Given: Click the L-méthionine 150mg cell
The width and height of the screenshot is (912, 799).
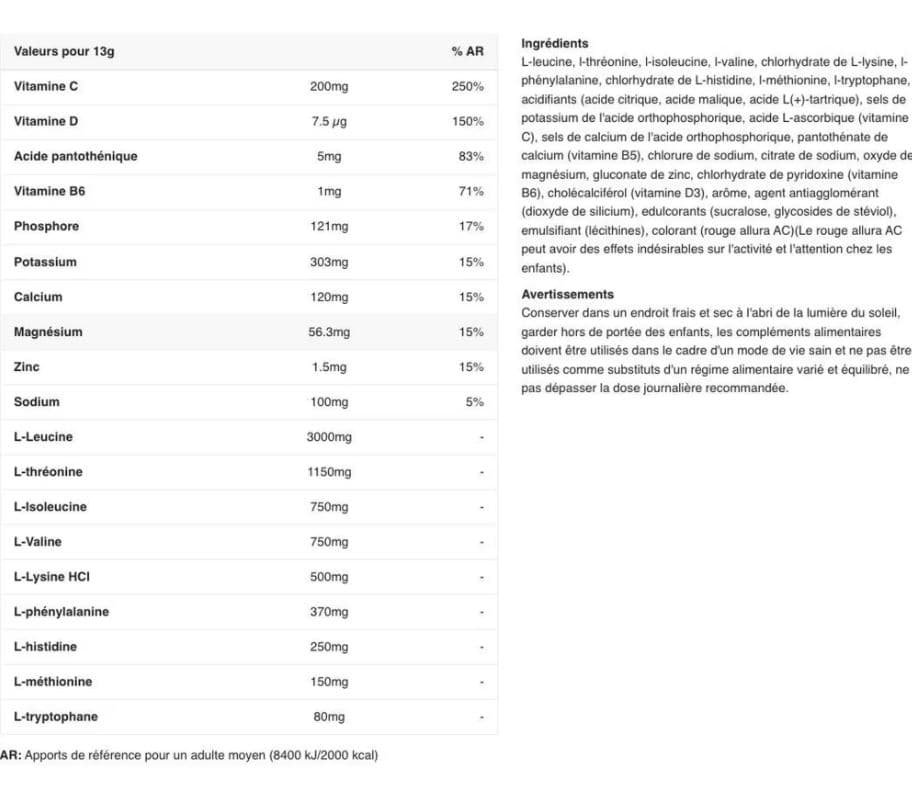Looking at the screenshot, I should [x=329, y=682].
